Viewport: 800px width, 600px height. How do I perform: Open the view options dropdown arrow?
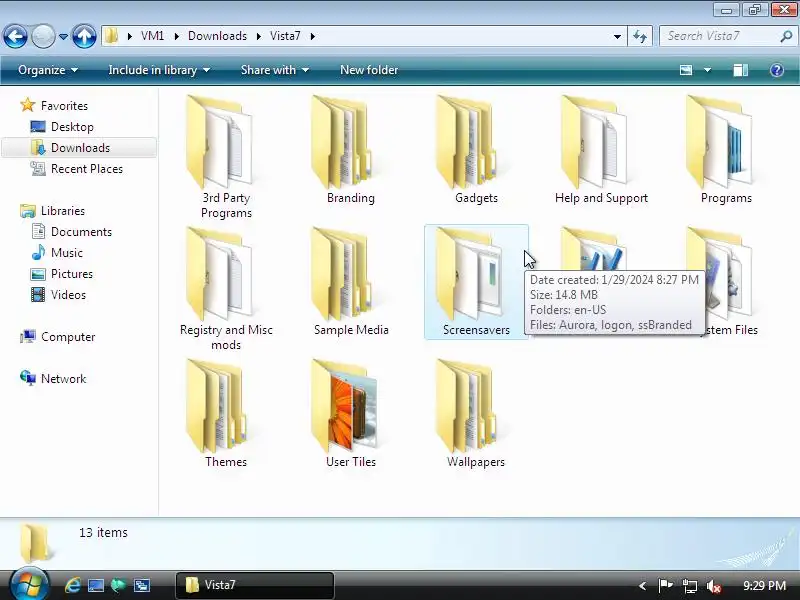(x=708, y=70)
